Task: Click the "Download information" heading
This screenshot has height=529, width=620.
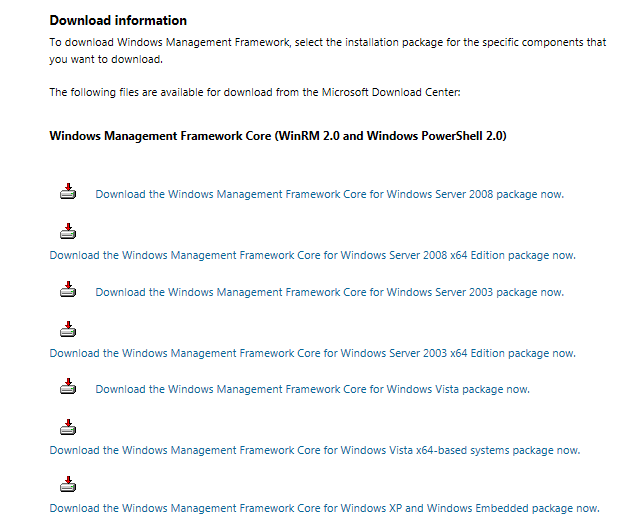Action: pyautogui.click(x=118, y=20)
